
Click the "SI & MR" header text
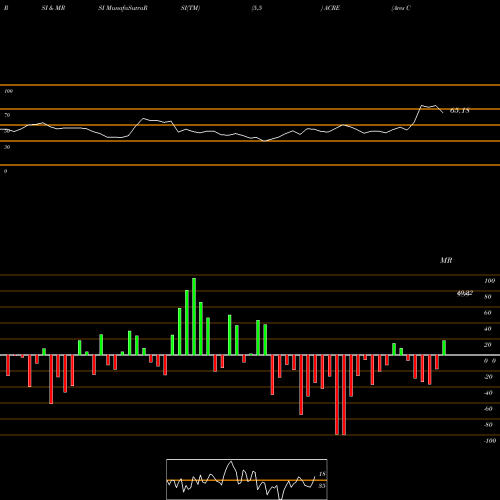53,8
